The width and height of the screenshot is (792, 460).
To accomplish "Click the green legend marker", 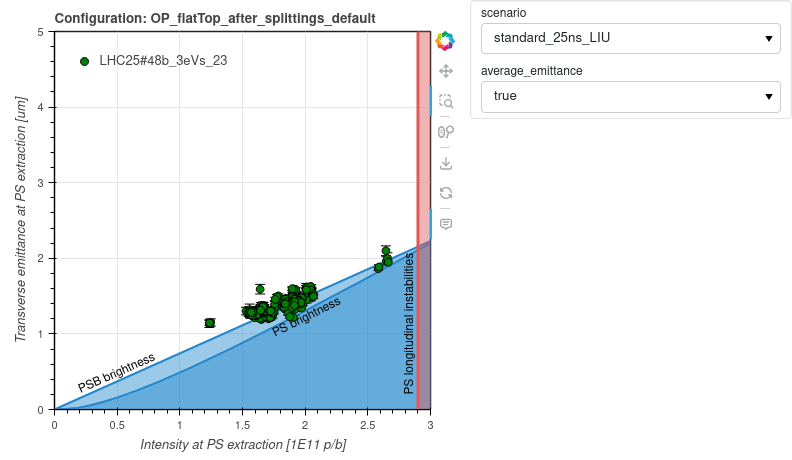I will coord(84,61).
